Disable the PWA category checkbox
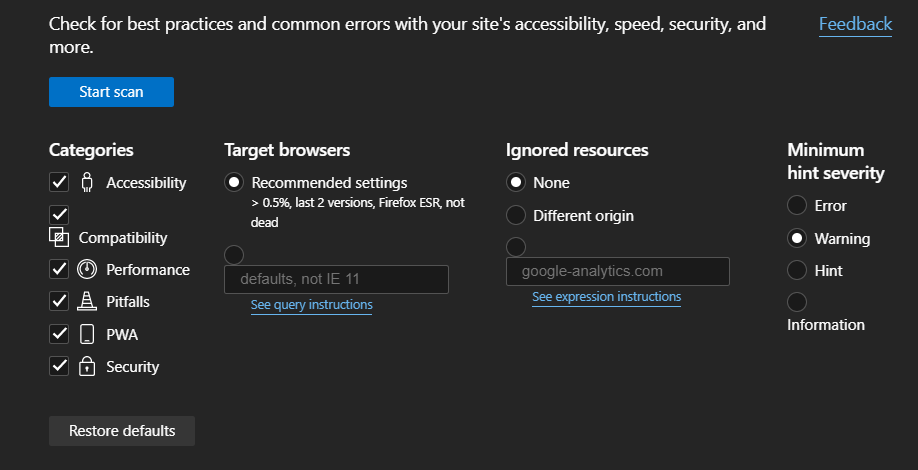This screenshot has width=918, height=470. [59, 334]
